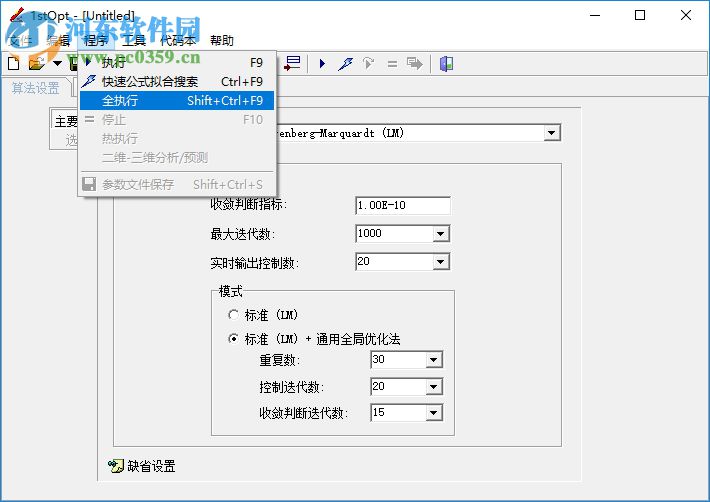Viewport: 710px width, 502px height.
Task: Click the grayed hot-run toolbar icon
Action: pos(369,63)
